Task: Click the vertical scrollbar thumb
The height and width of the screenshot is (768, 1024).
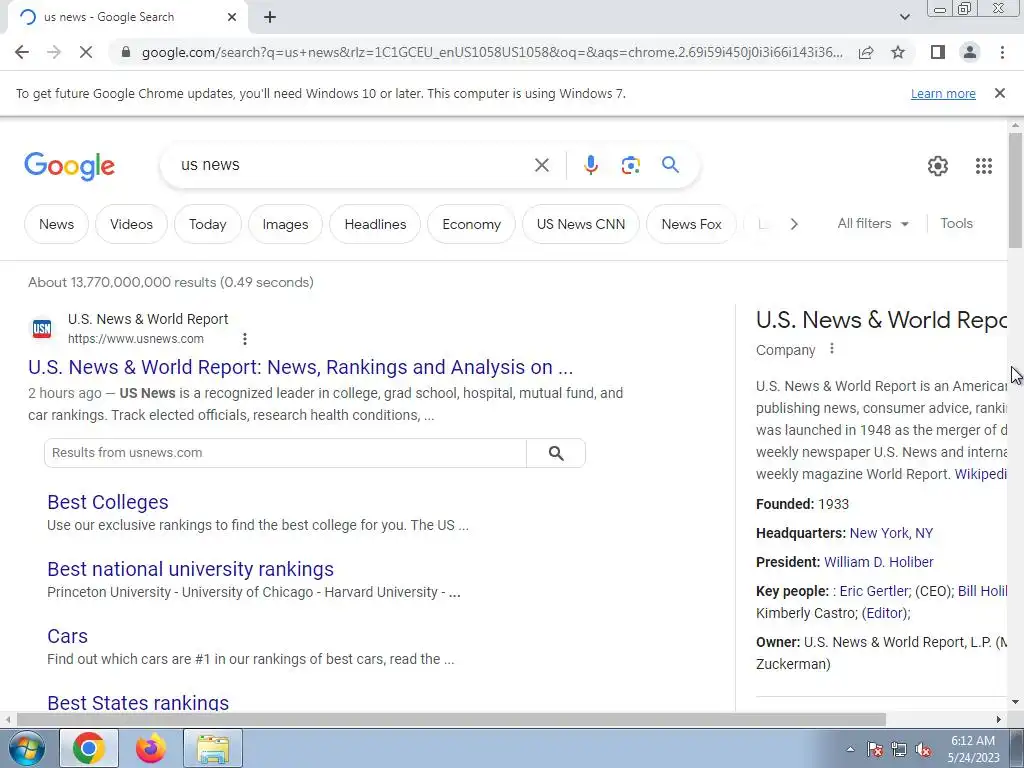Action: (1015, 190)
